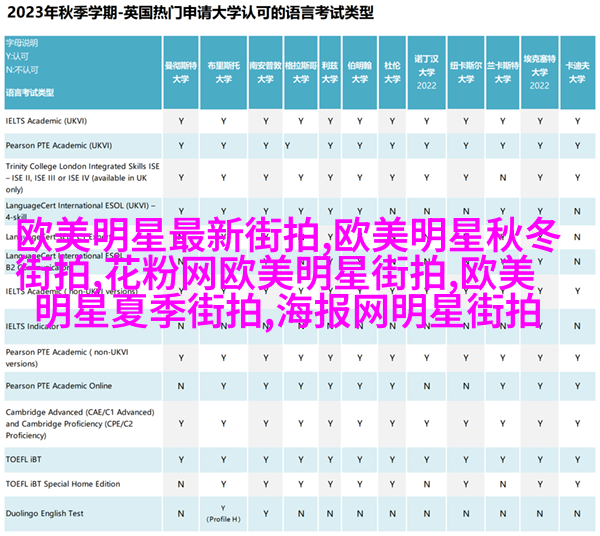Screen dimensions: 600x536
Task: Click the 'Duolingo English Test' row label
Action: [44, 513]
